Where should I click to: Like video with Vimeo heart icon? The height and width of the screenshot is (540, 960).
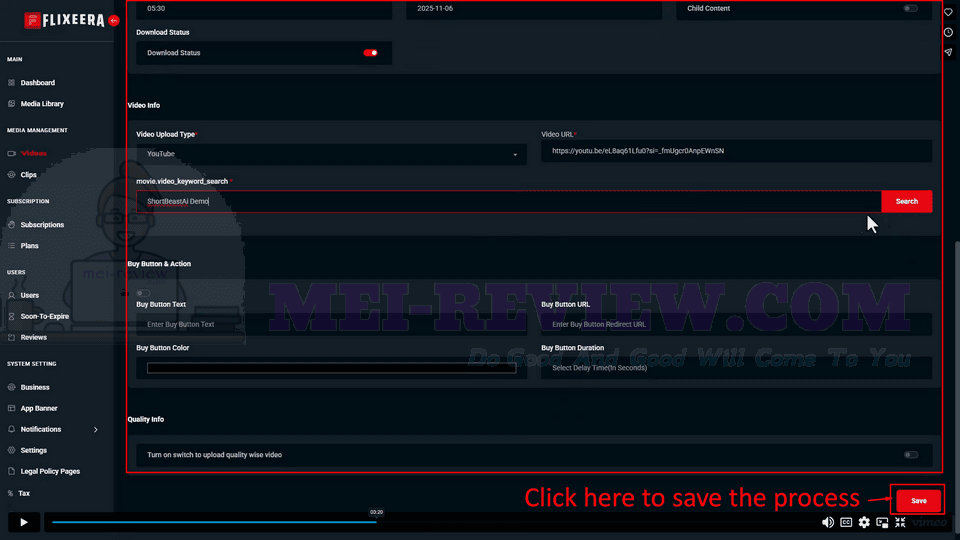click(x=948, y=12)
